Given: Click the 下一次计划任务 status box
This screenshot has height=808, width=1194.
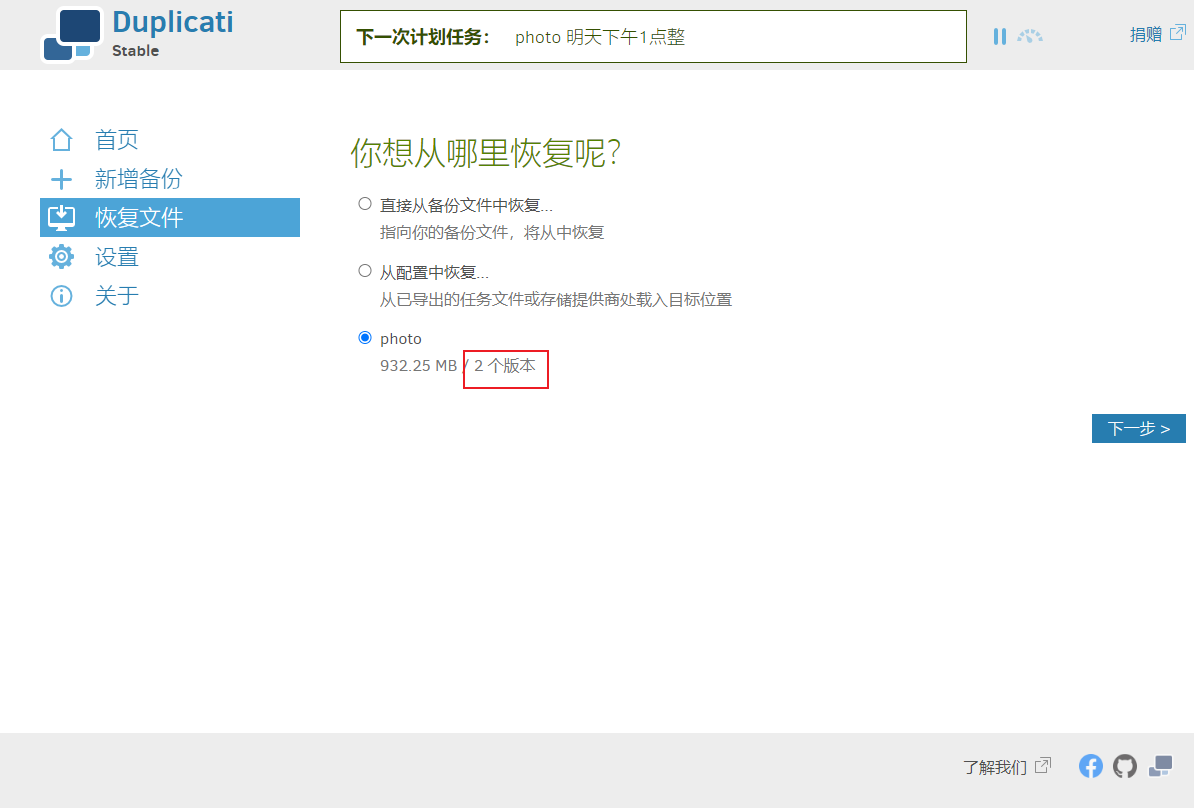Looking at the screenshot, I should [x=653, y=37].
